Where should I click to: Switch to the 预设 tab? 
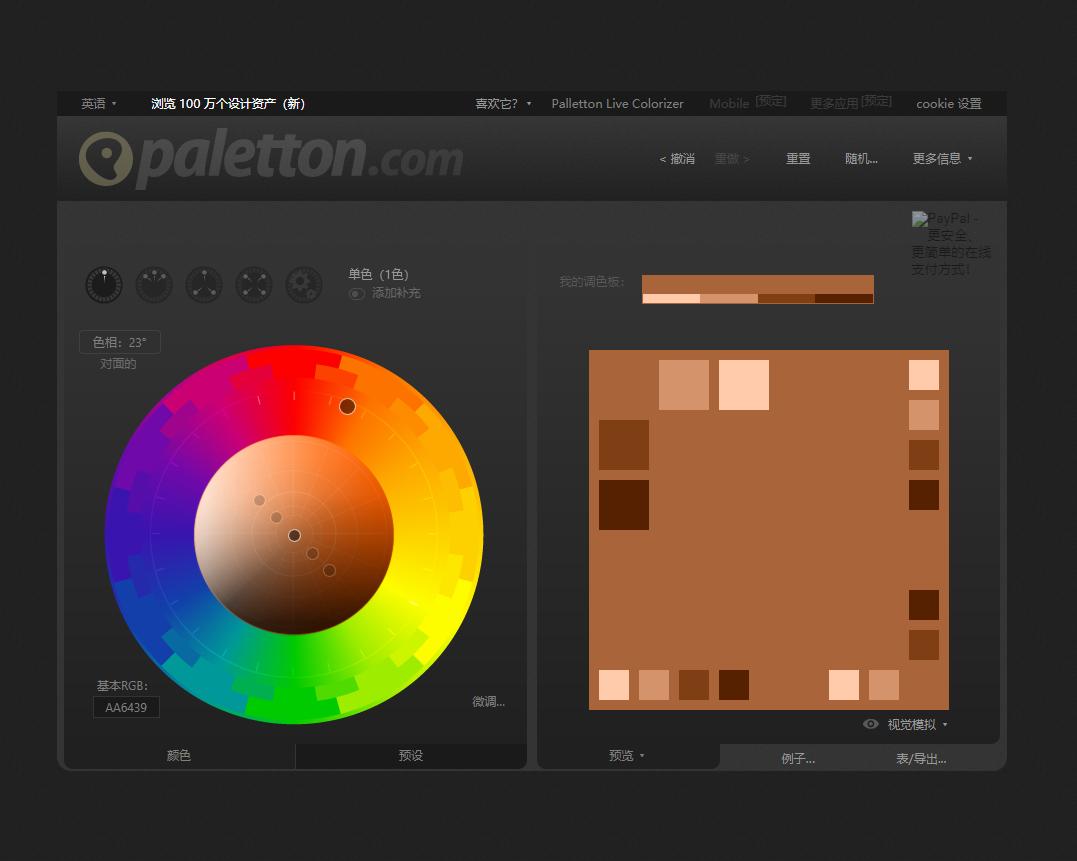point(411,756)
